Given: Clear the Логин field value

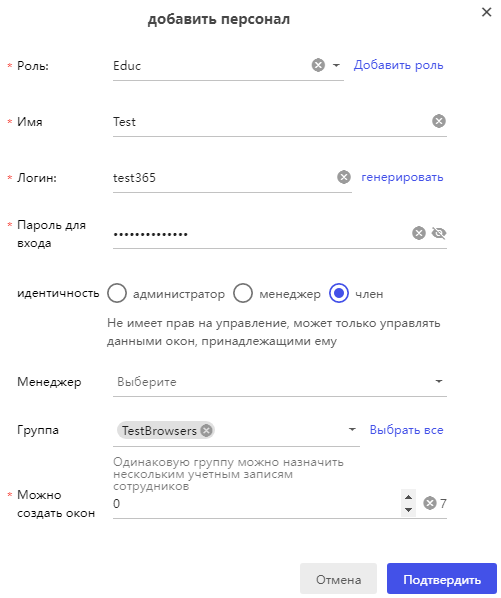Looking at the screenshot, I should (344, 177).
